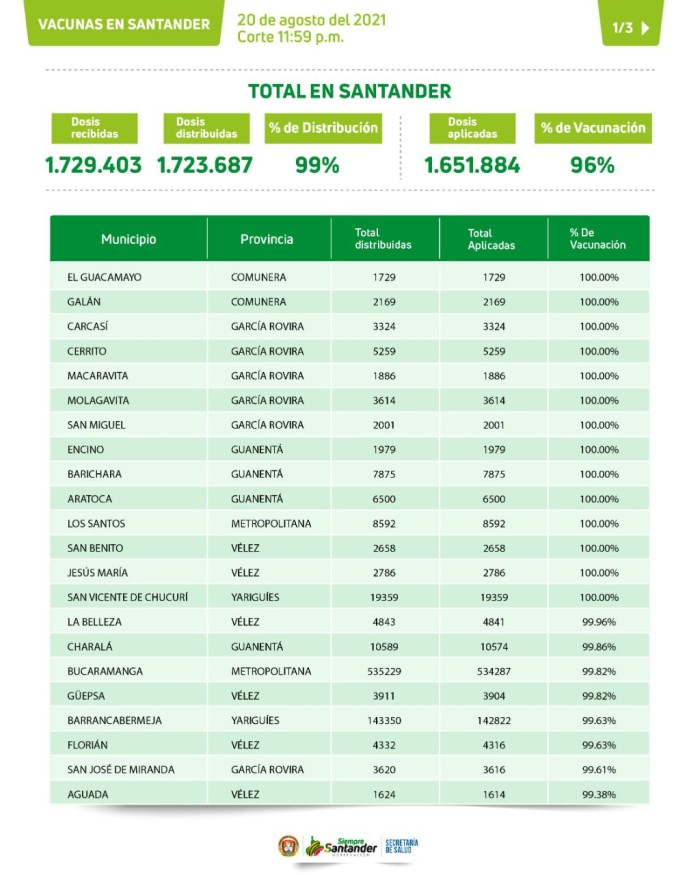Screen dimensions: 700x875
Task: Select the Bucaramanga row
Action: [349, 671]
